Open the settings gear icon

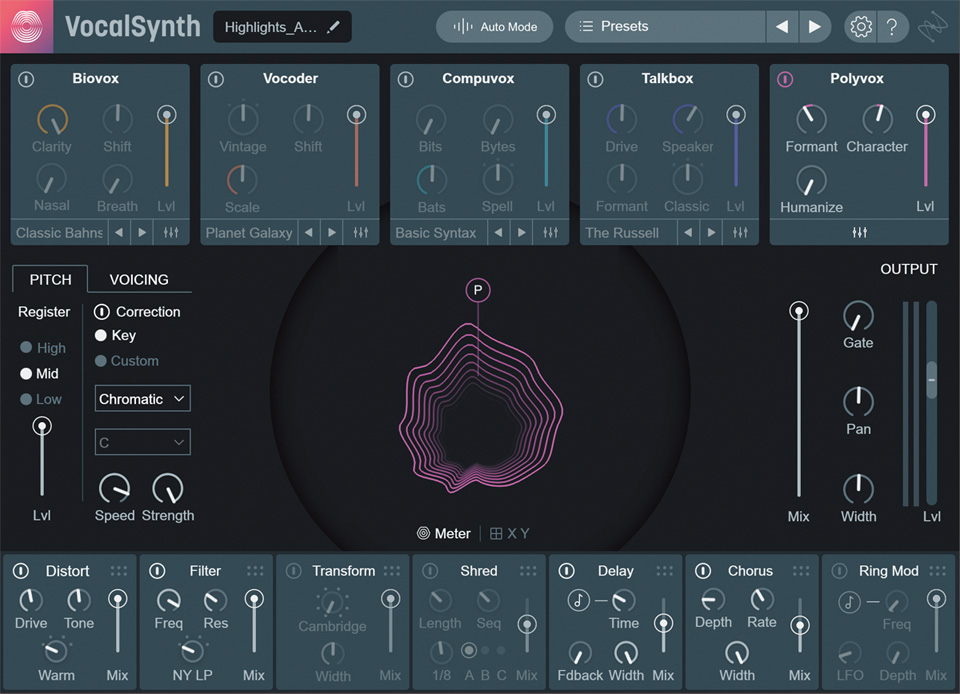tap(861, 26)
